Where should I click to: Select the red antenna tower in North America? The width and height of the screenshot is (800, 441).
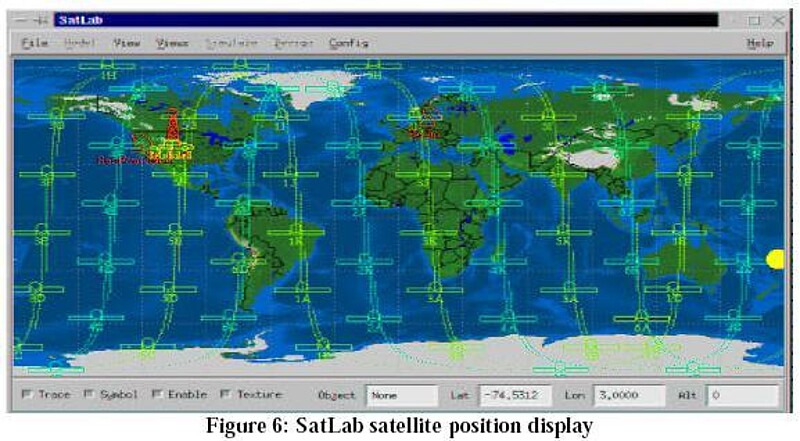tap(172, 124)
